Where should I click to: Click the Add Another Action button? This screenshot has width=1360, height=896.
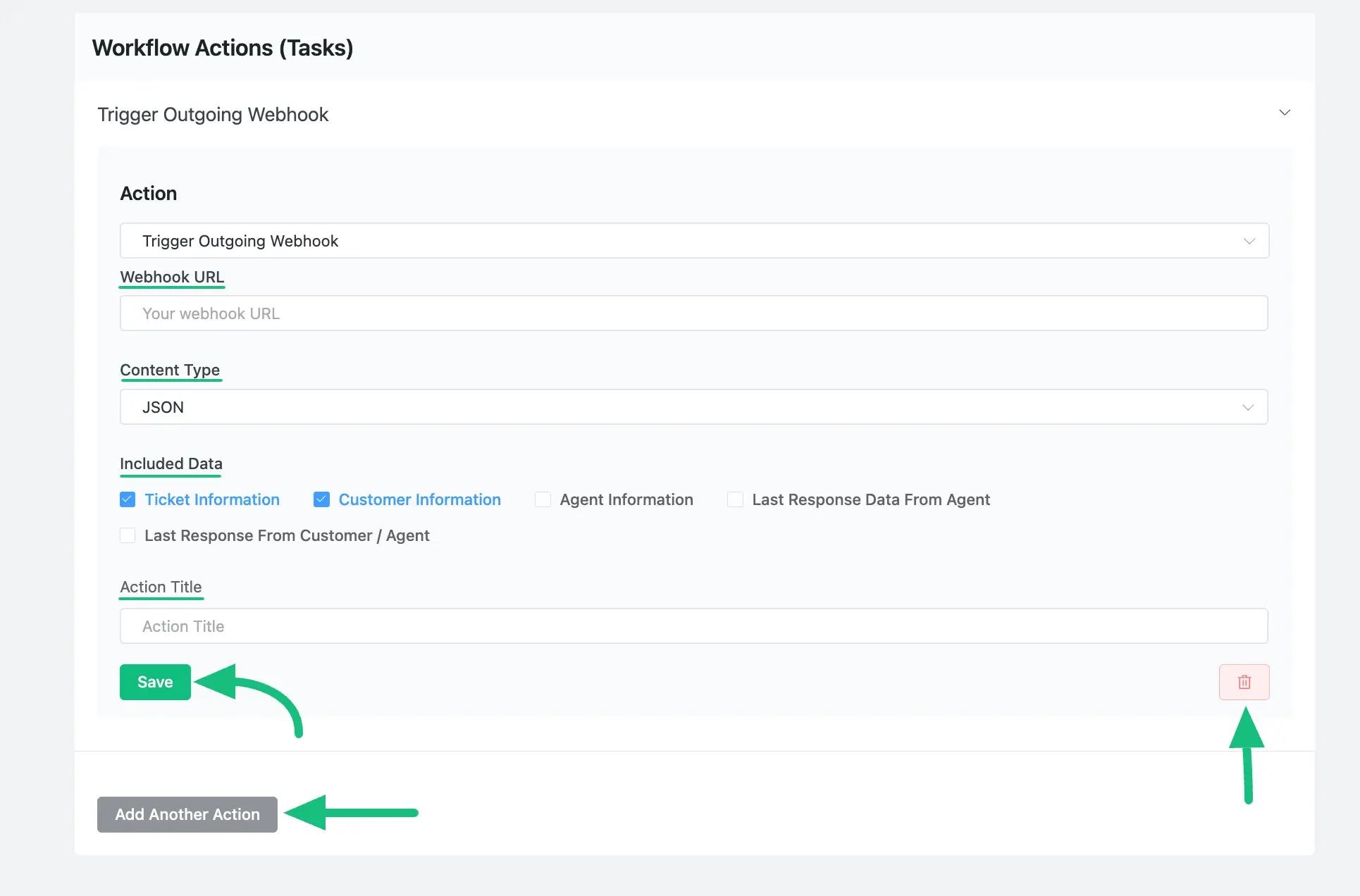188,814
